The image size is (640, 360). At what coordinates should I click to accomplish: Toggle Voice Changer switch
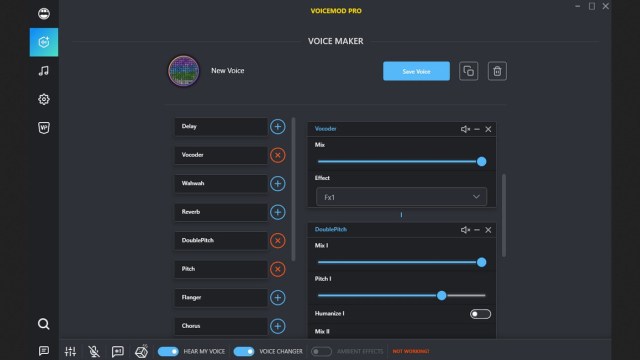pyautogui.click(x=244, y=351)
